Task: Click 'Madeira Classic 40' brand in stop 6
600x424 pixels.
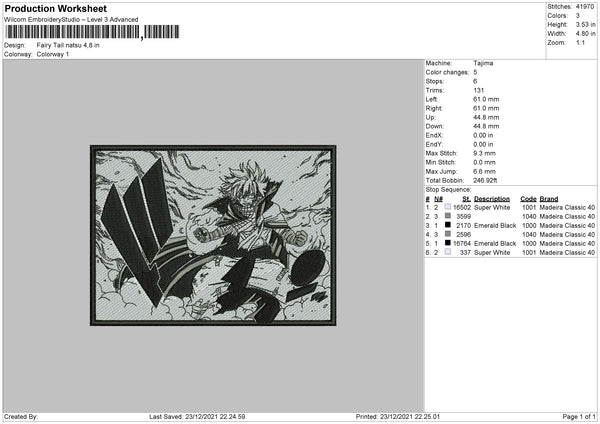Action: [567, 253]
